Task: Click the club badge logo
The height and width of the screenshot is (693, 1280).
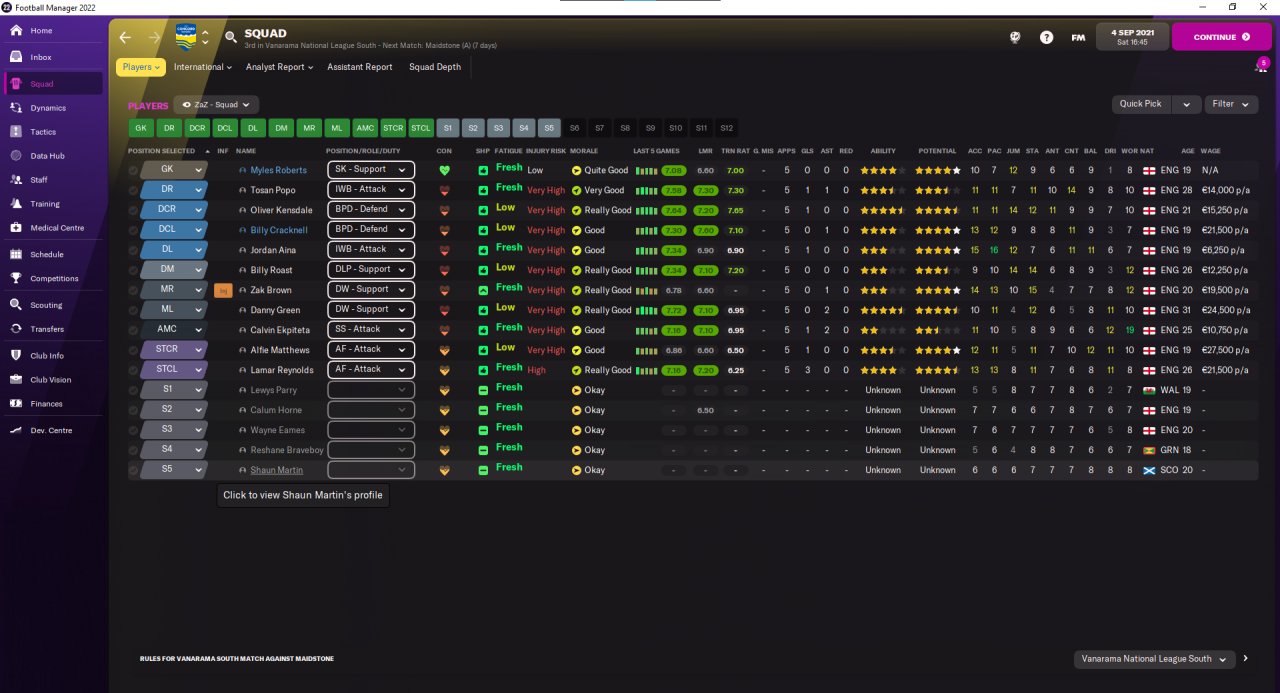Action: [x=186, y=37]
